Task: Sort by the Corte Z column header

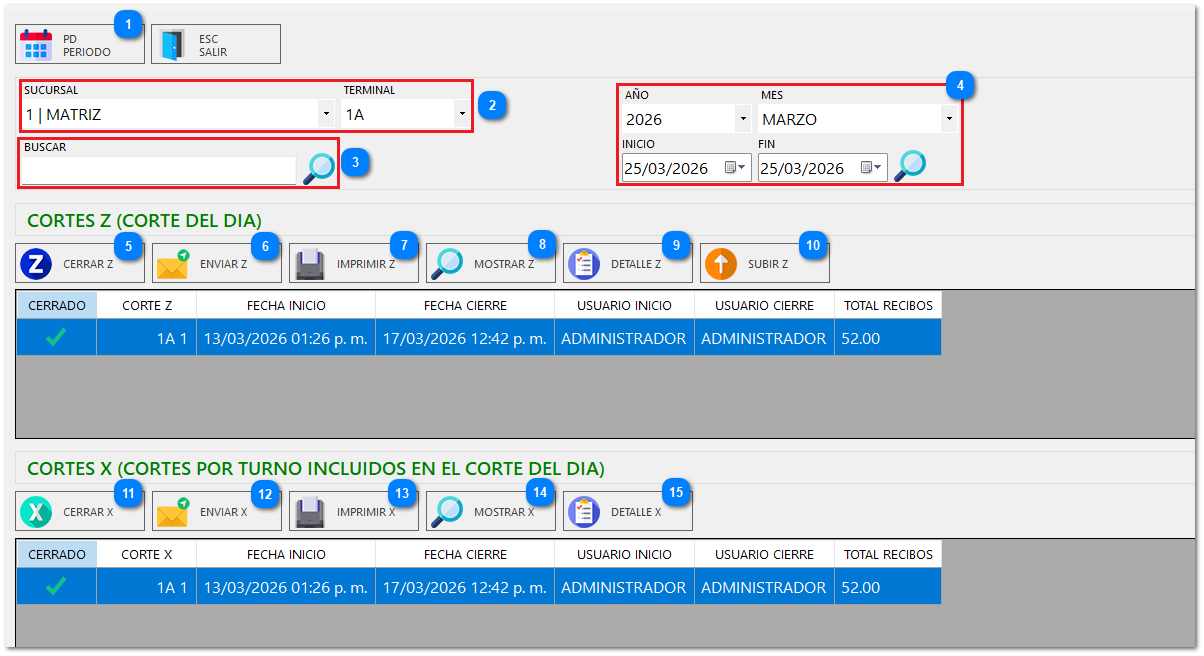Action: coord(147,305)
